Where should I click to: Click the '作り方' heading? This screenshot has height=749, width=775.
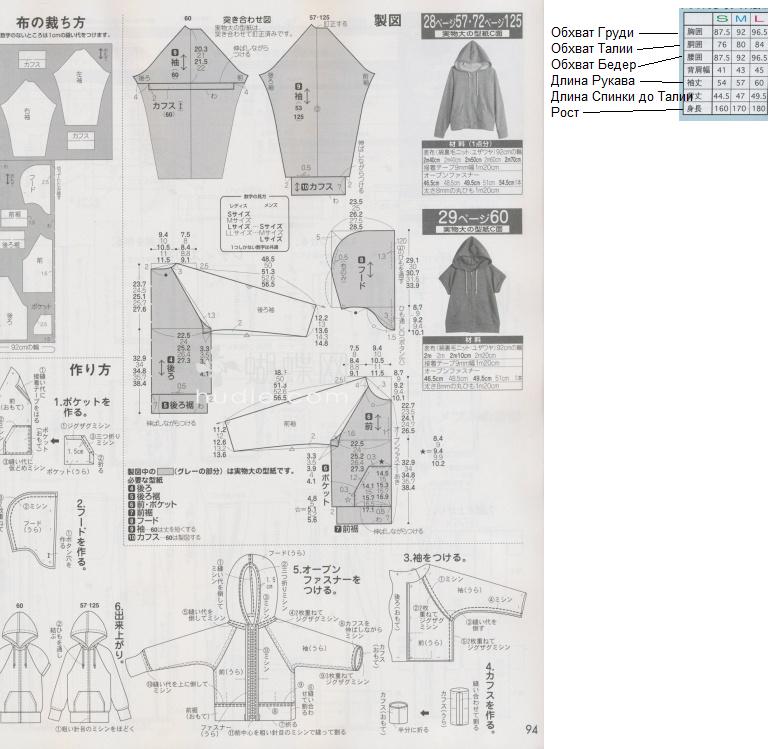89,370
